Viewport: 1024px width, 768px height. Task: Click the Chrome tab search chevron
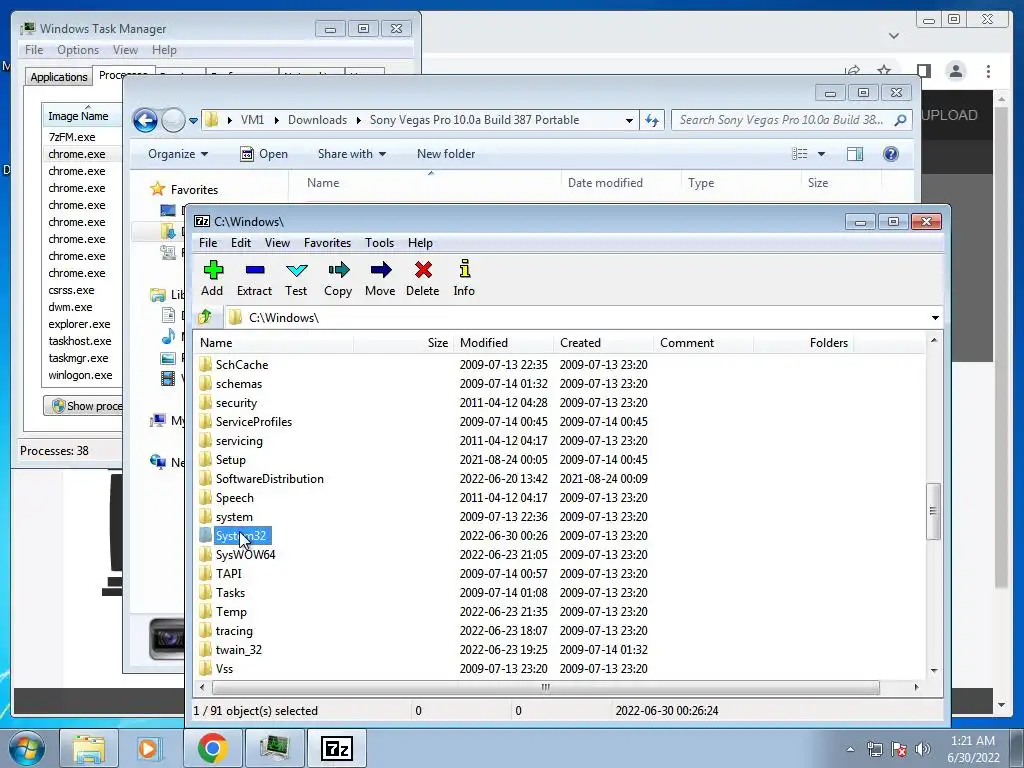coord(894,36)
